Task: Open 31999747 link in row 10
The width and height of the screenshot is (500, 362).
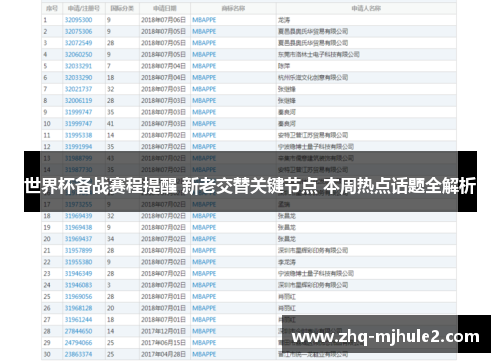Action: pyautogui.click(x=78, y=124)
